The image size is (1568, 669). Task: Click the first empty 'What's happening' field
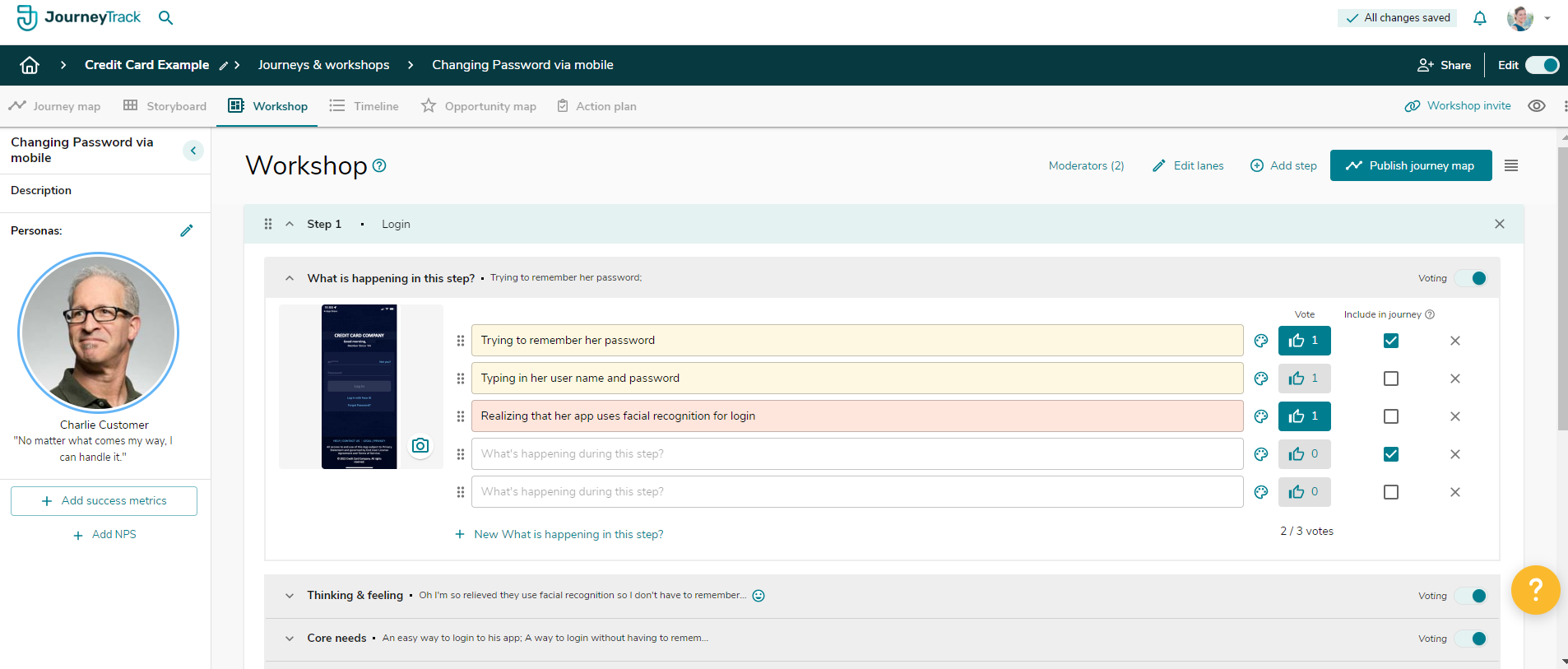pyautogui.click(x=857, y=454)
